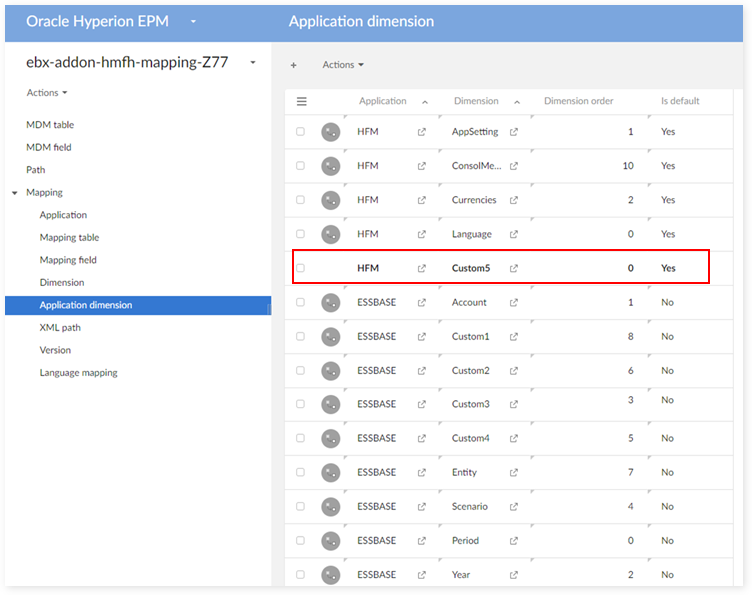
Task: Open ConsolMe... dimension external link icon
Action: coord(514,166)
